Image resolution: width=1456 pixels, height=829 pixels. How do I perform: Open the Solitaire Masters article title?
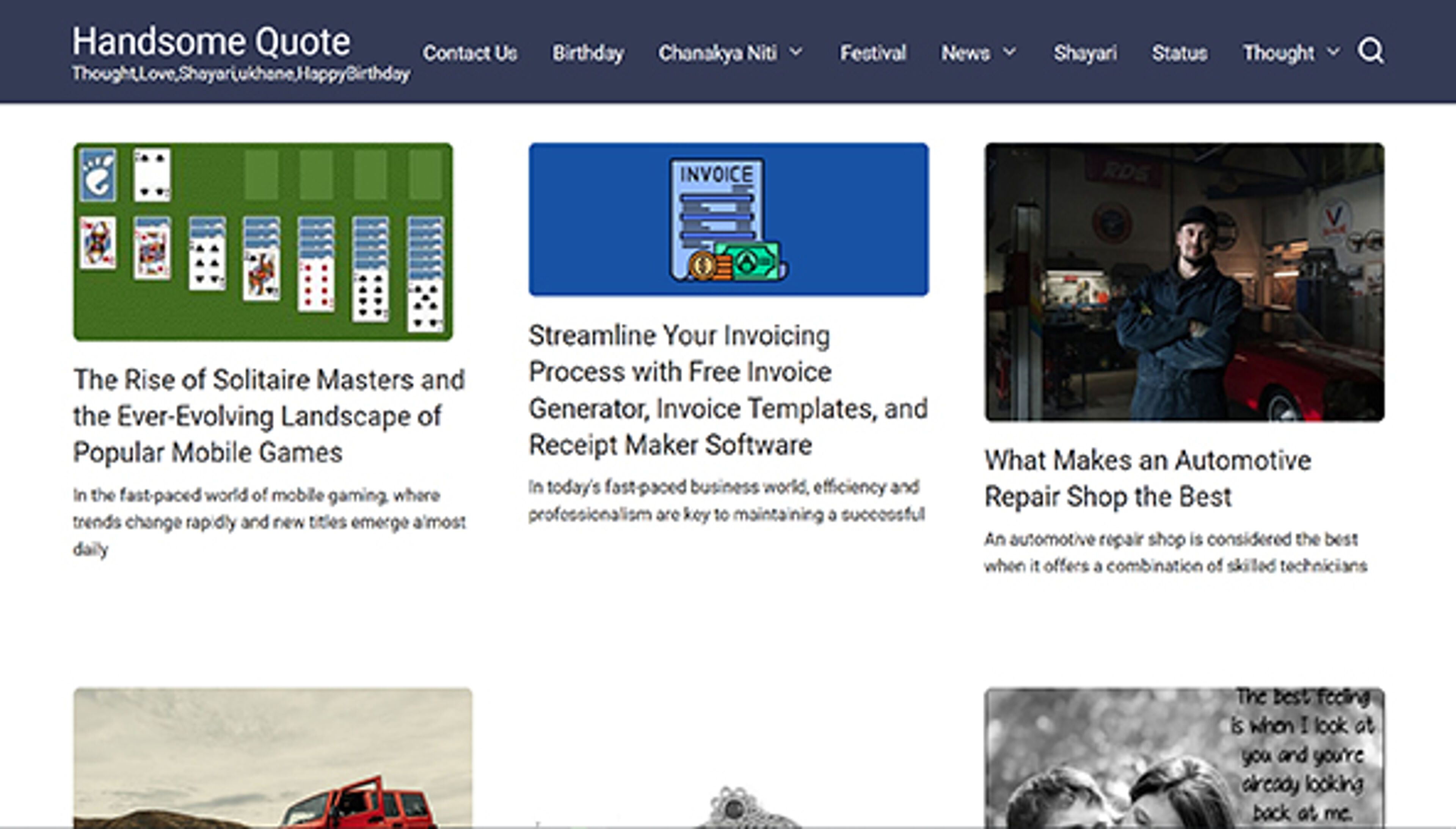[x=269, y=416]
